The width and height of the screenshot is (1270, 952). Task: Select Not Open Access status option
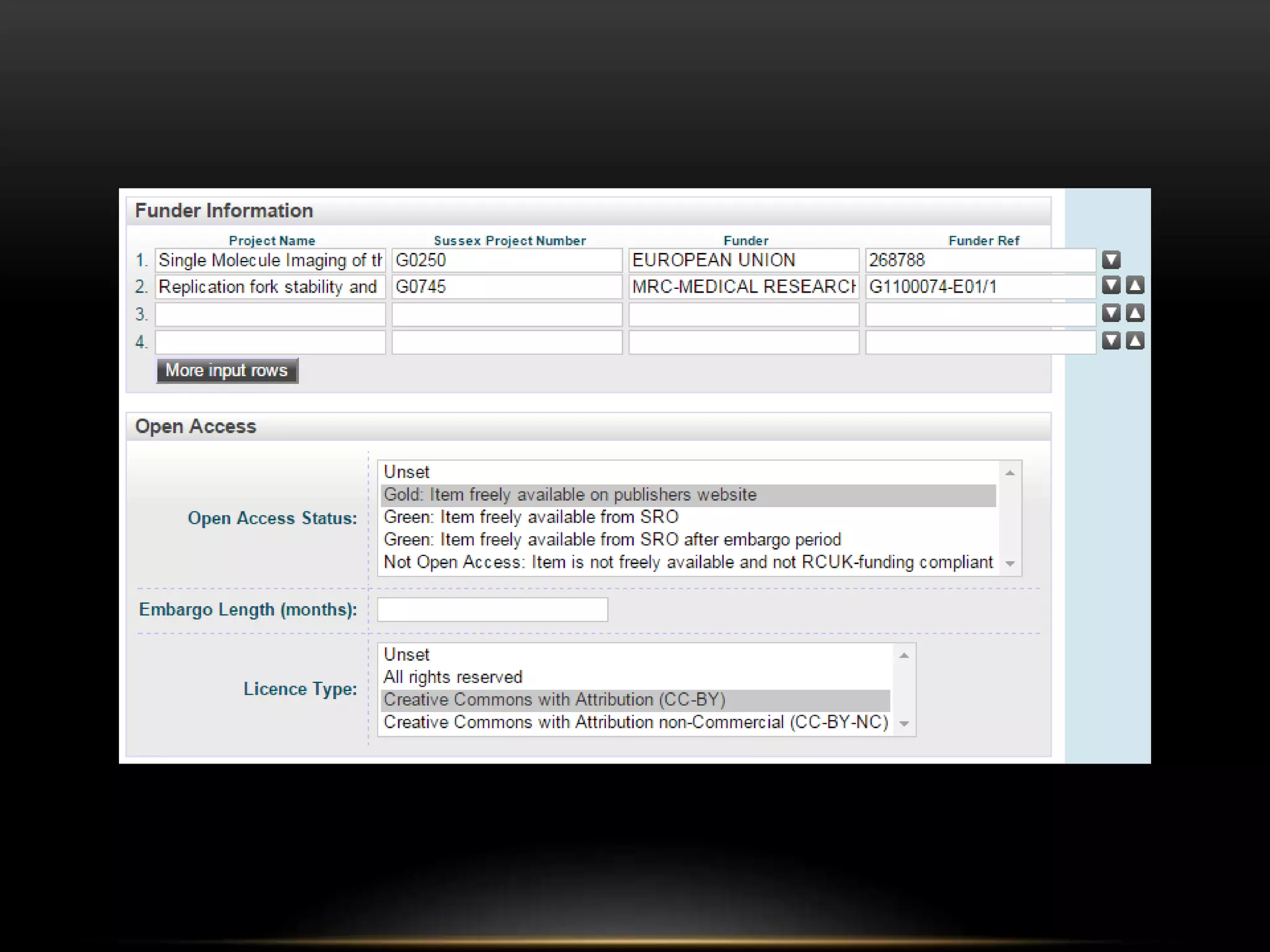[688, 562]
